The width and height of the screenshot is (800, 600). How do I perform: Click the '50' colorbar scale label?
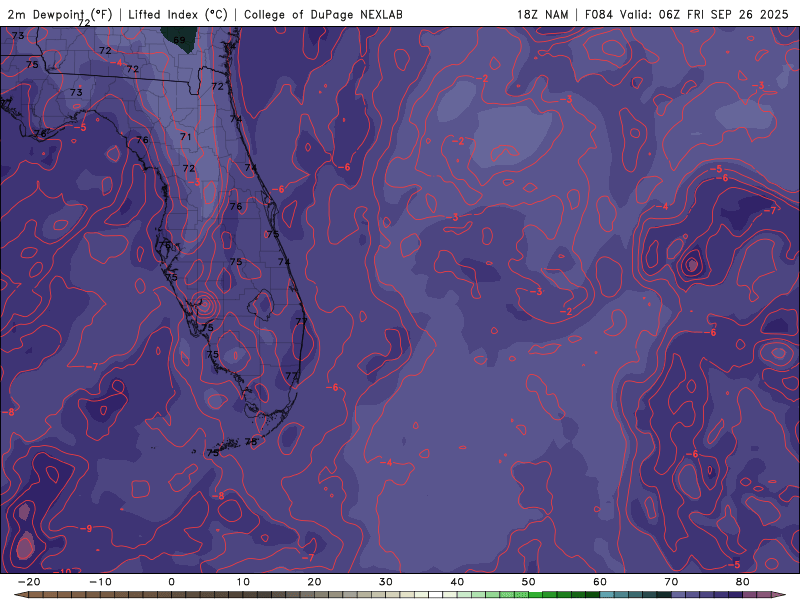[x=529, y=582]
